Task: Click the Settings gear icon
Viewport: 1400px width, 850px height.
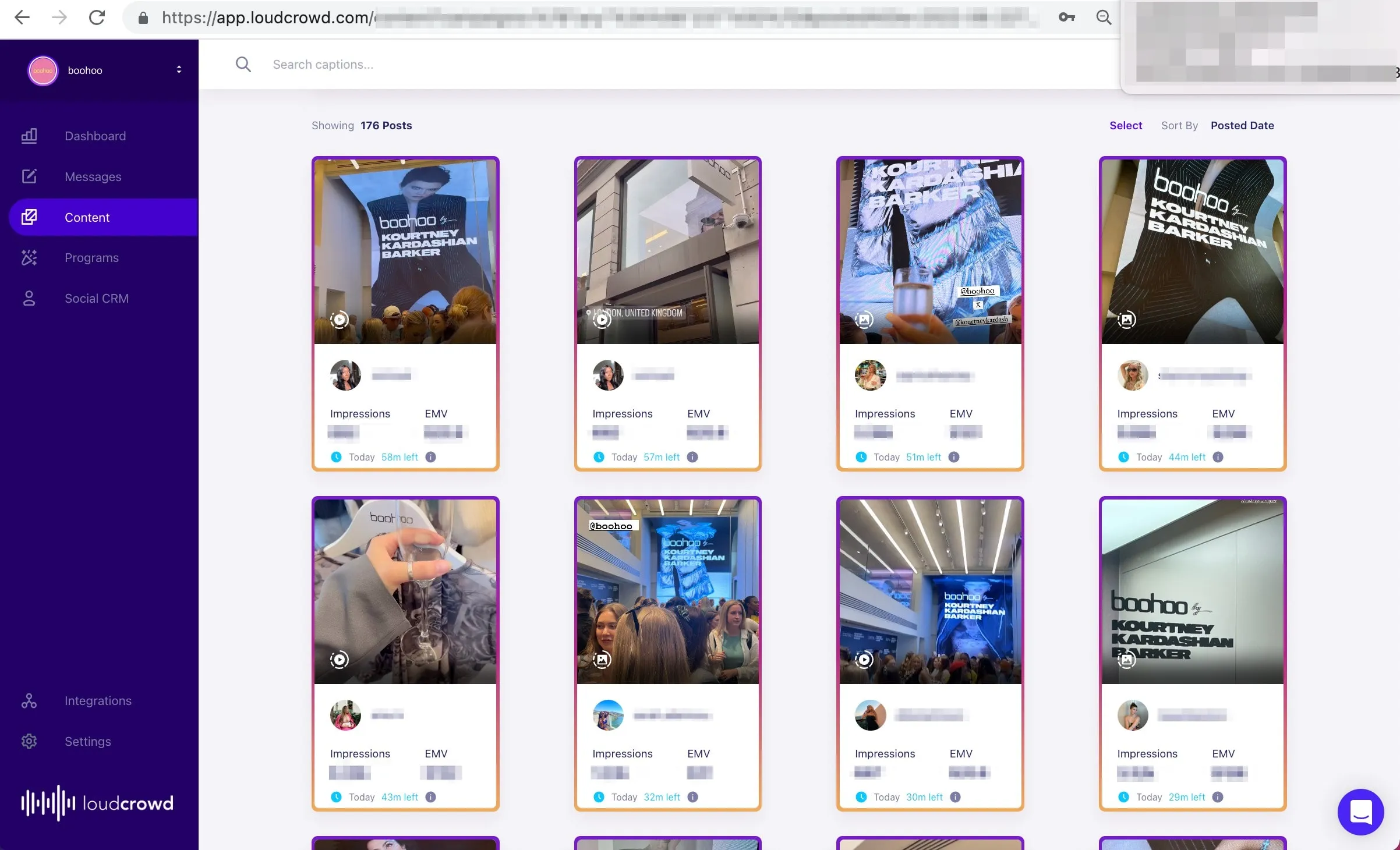Action: [29, 741]
